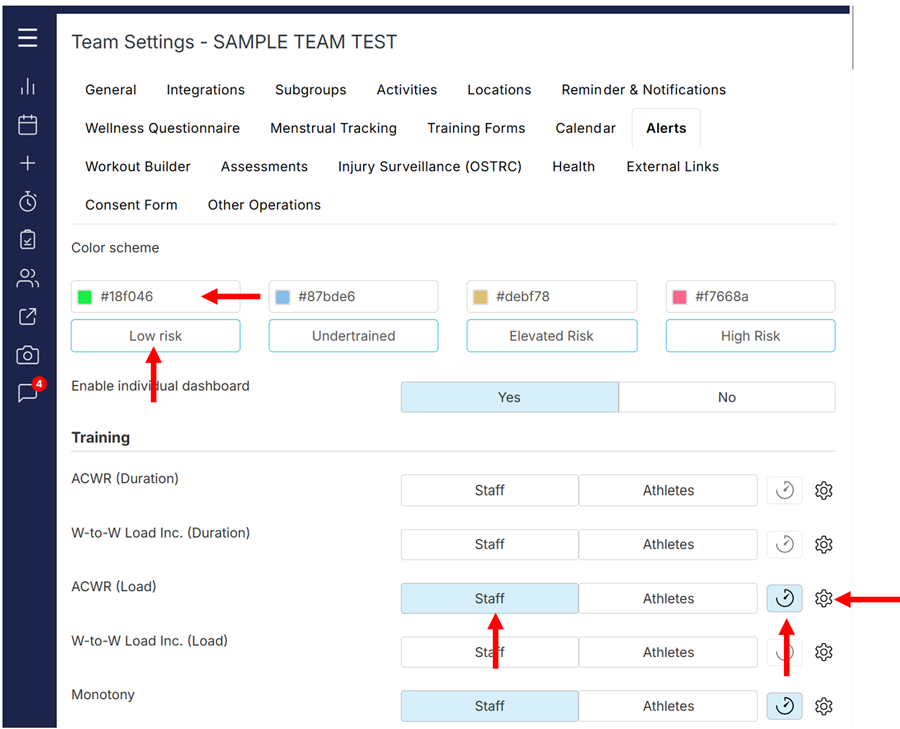Select the Alerts tab

666,128
